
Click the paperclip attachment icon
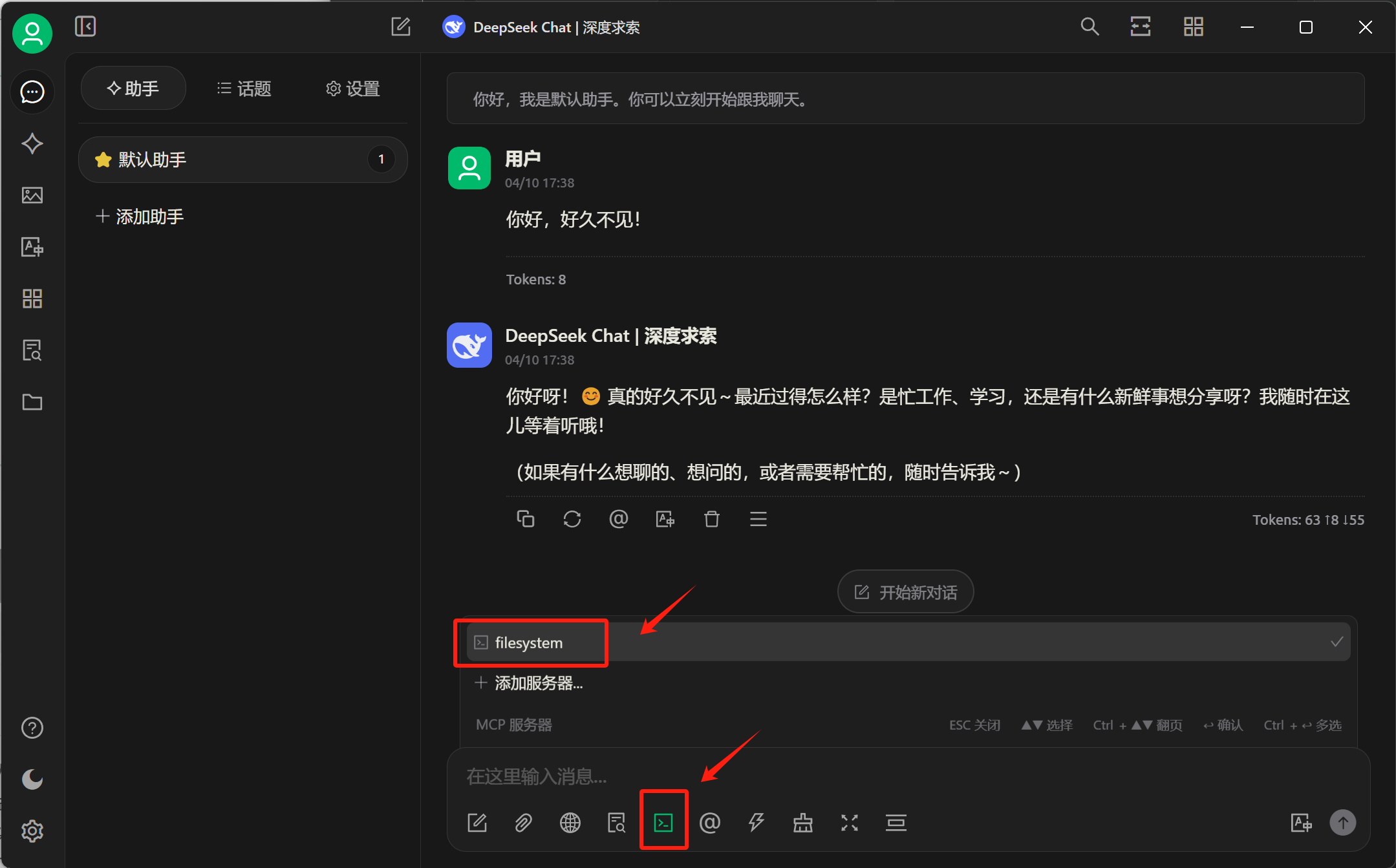tap(523, 822)
